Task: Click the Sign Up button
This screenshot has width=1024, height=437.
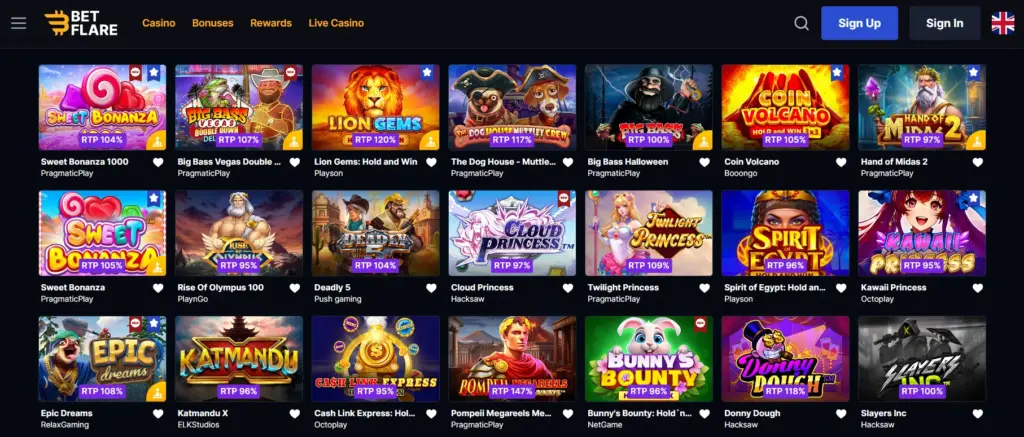Action: coord(859,23)
